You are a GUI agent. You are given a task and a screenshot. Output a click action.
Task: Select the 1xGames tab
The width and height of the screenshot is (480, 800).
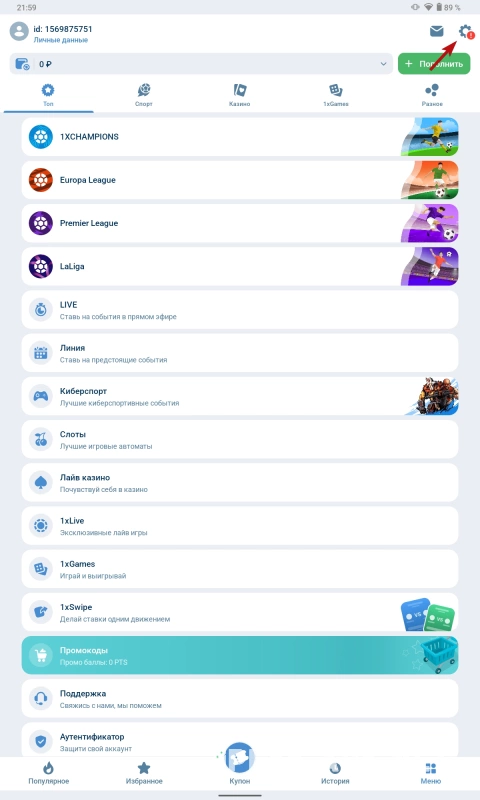point(336,95)
